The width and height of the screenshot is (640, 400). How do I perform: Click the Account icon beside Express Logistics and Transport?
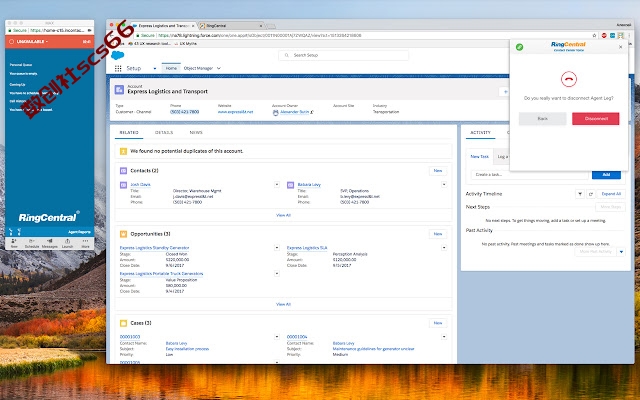coord(119,90)
